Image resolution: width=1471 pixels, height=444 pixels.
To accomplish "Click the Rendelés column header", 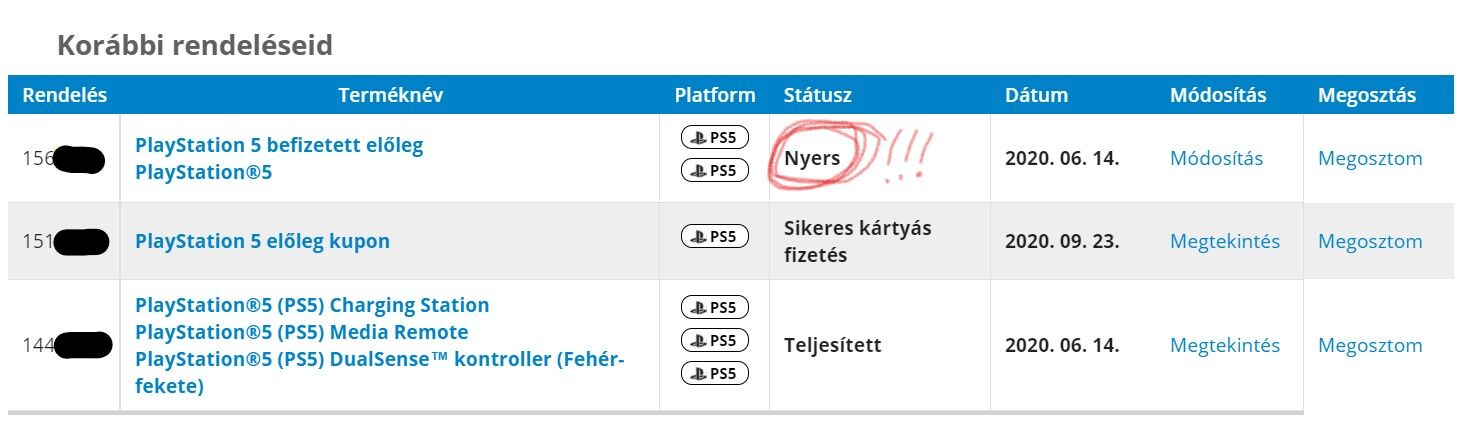I will pos(64,95).
